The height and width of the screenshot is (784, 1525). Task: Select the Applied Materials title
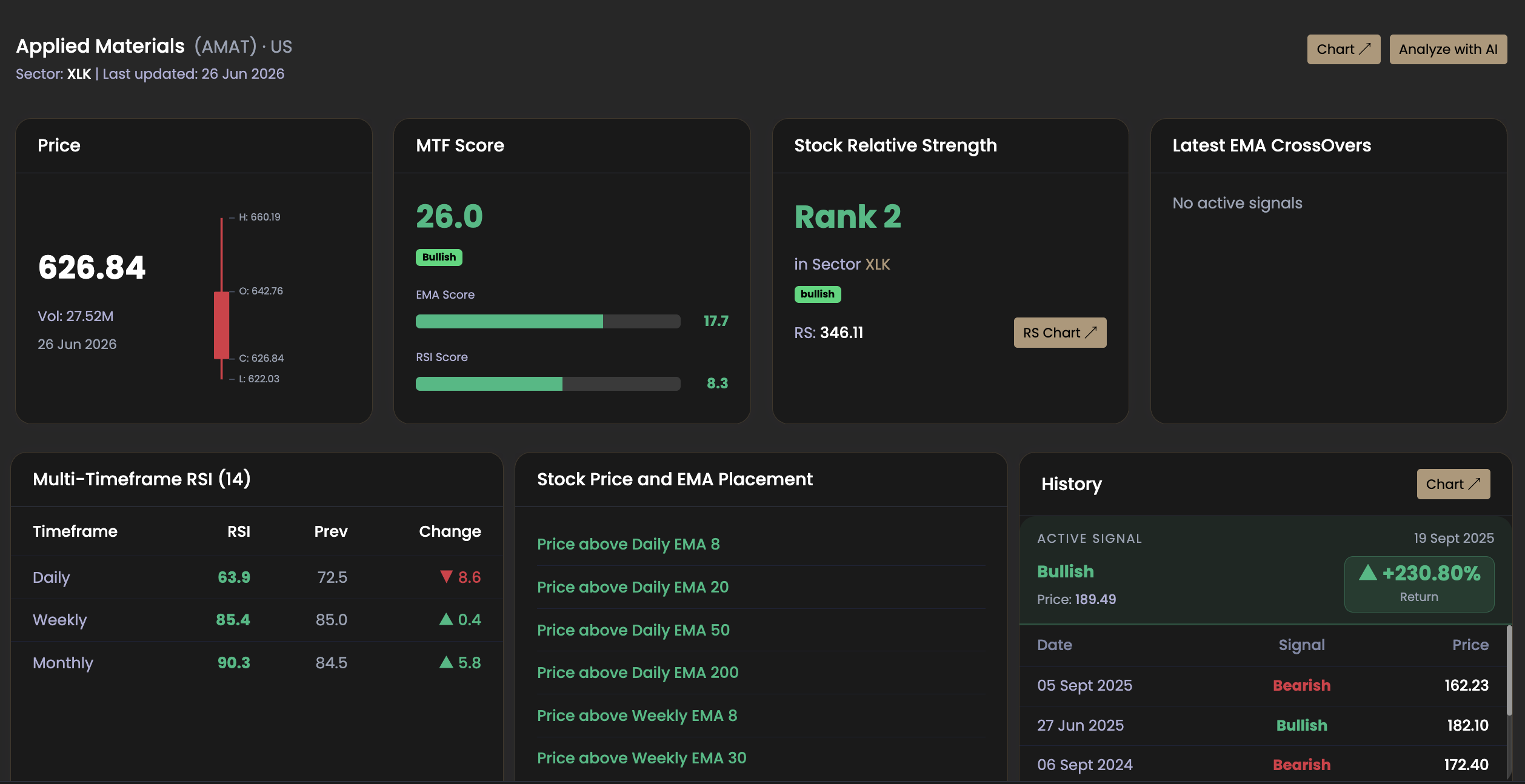[100, 46]
